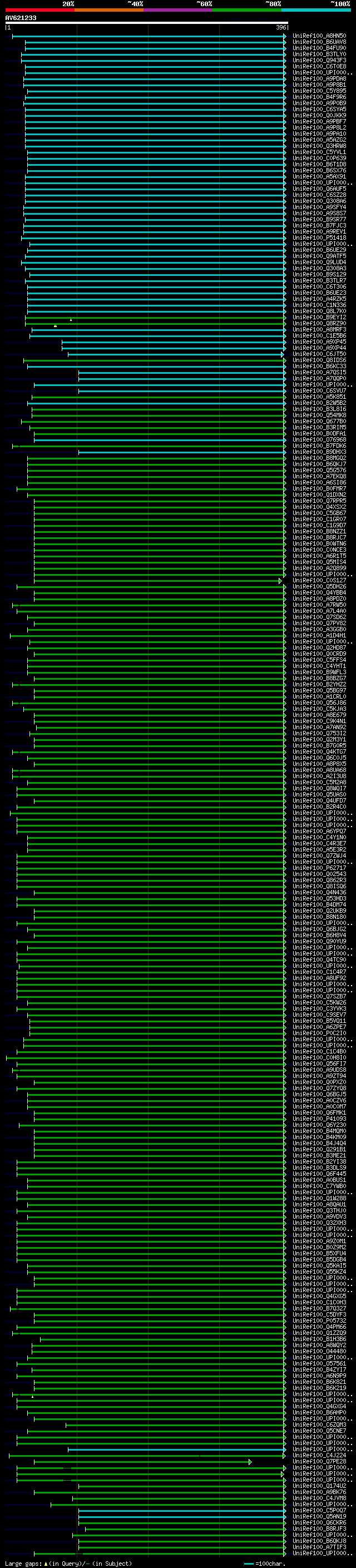Open hit UniRef100_A7QSI5
This screenshot has width=356, height=1568.
(x=319, y=373)
